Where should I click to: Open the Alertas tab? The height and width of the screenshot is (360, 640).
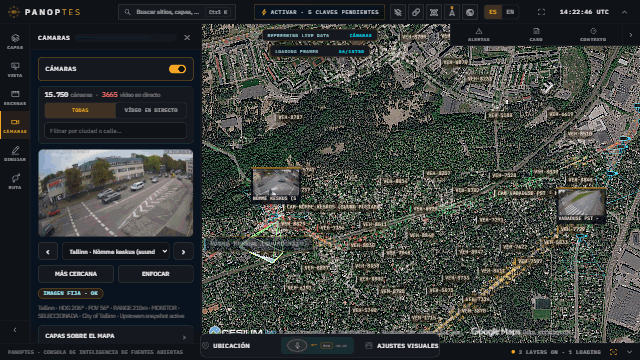point(478,35)
